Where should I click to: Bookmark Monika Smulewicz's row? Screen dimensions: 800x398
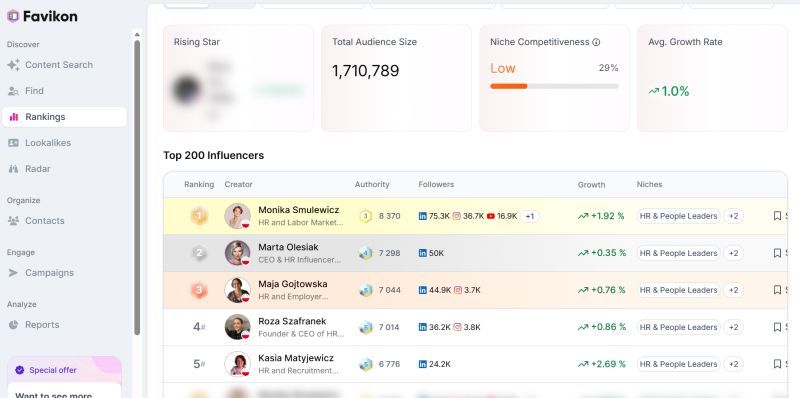click(x=777, y=216)
